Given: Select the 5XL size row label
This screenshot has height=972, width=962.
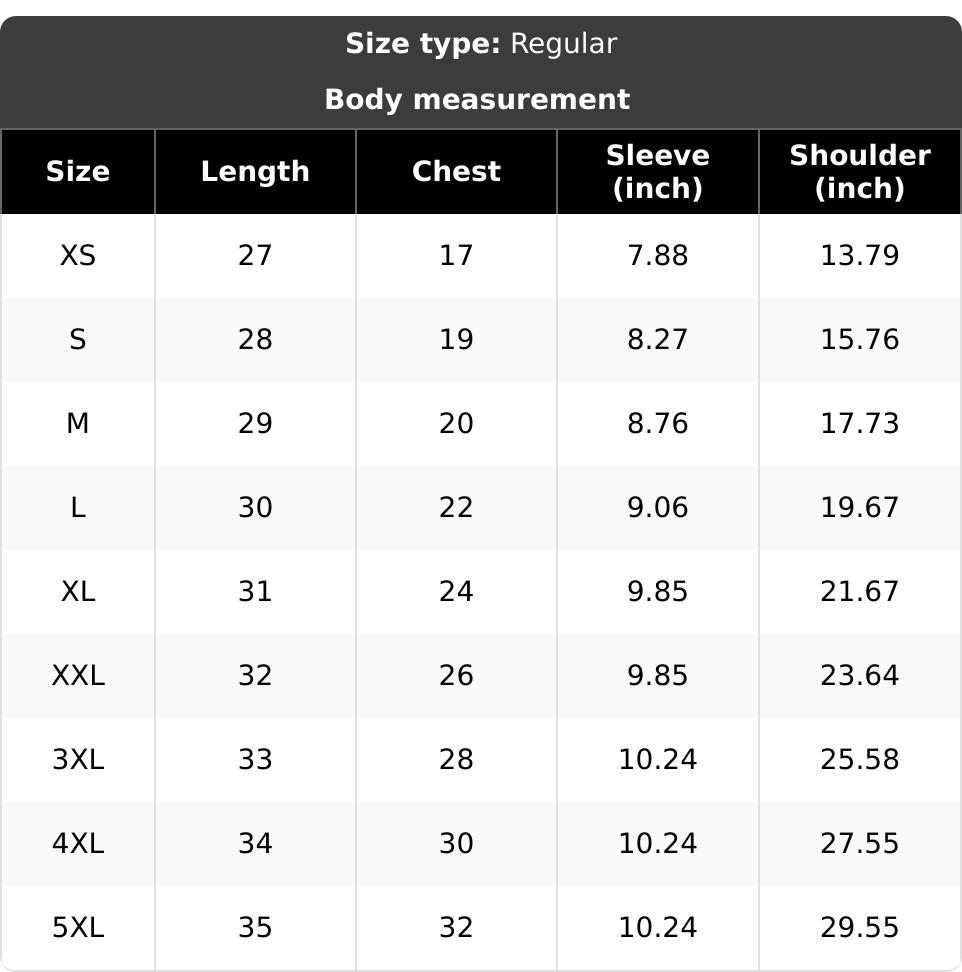Looking at the screenshot, I should coord(77,928).
